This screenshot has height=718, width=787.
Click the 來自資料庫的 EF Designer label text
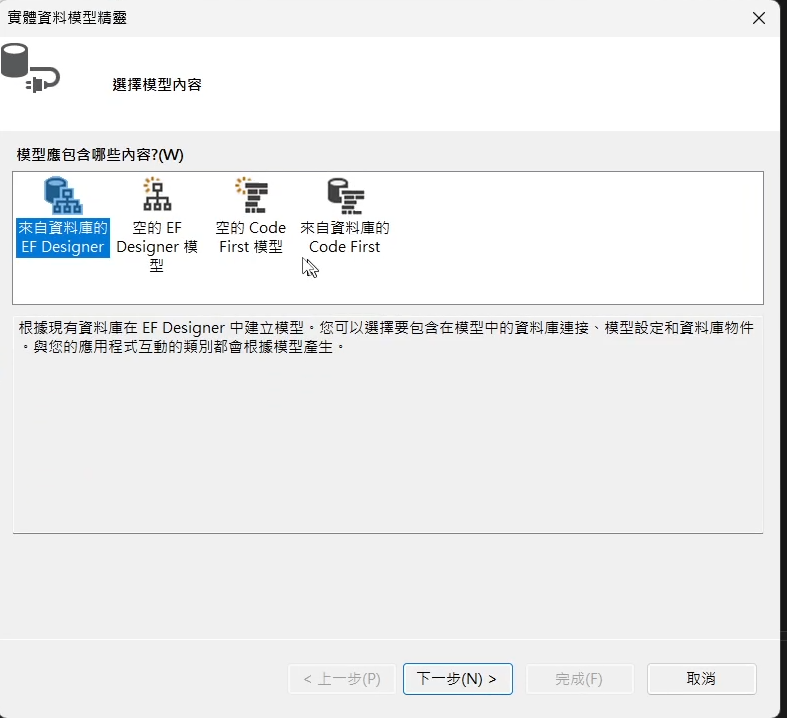[63, 237]
